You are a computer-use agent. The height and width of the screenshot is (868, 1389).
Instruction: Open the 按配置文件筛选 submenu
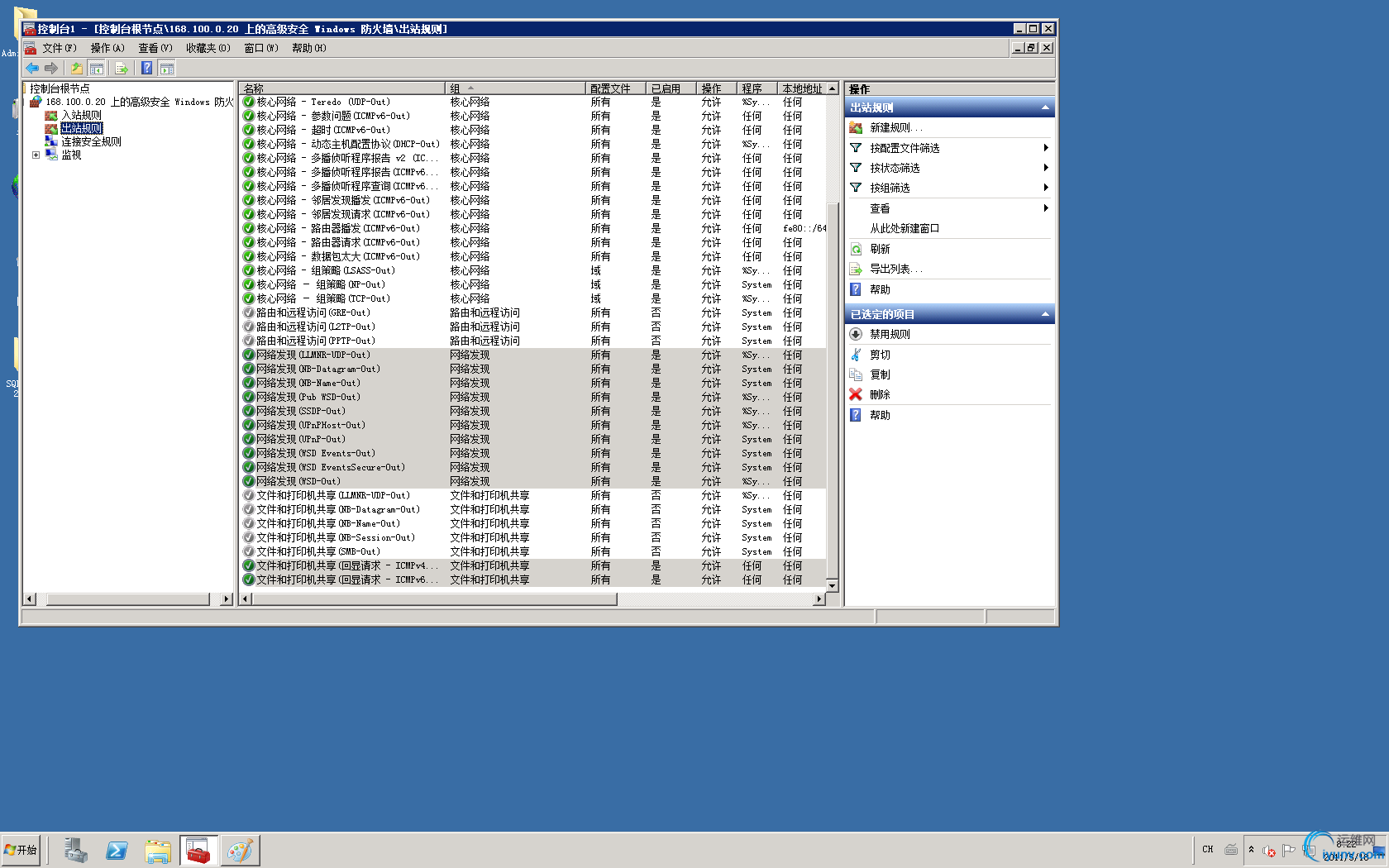coord(949,148)
